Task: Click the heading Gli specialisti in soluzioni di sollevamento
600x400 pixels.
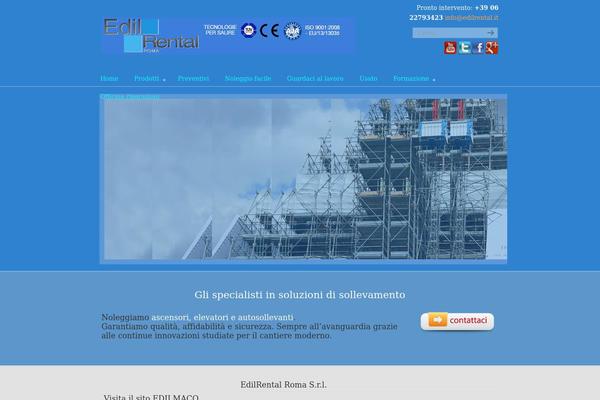Action: [300, 295]
